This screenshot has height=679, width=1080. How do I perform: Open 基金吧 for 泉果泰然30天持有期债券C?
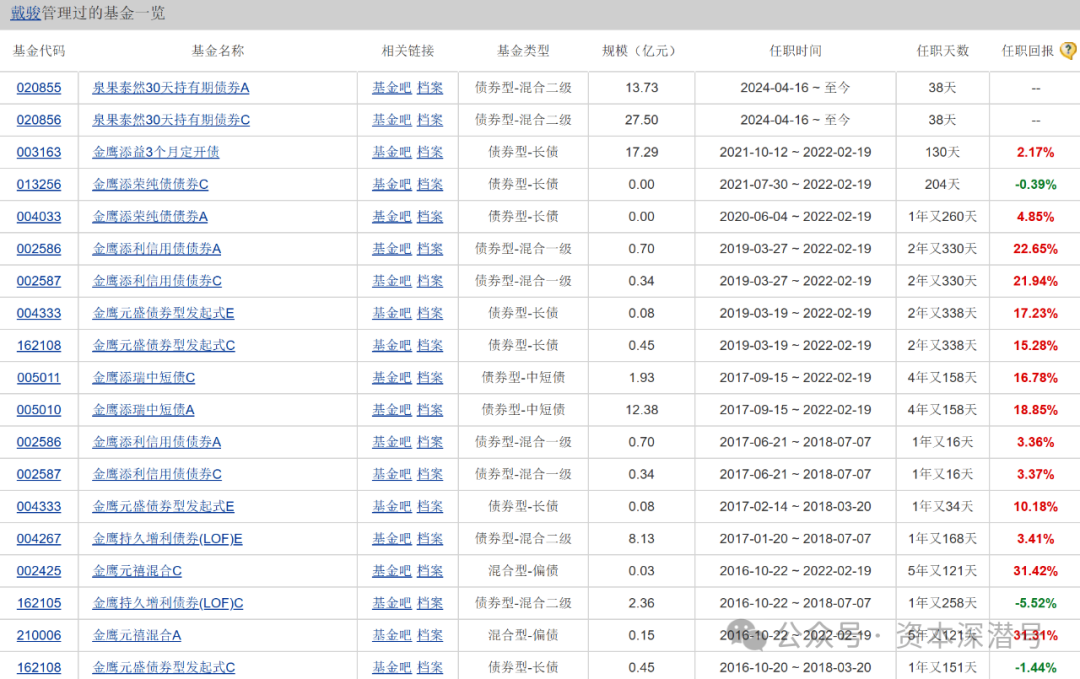tap(391, 120)
